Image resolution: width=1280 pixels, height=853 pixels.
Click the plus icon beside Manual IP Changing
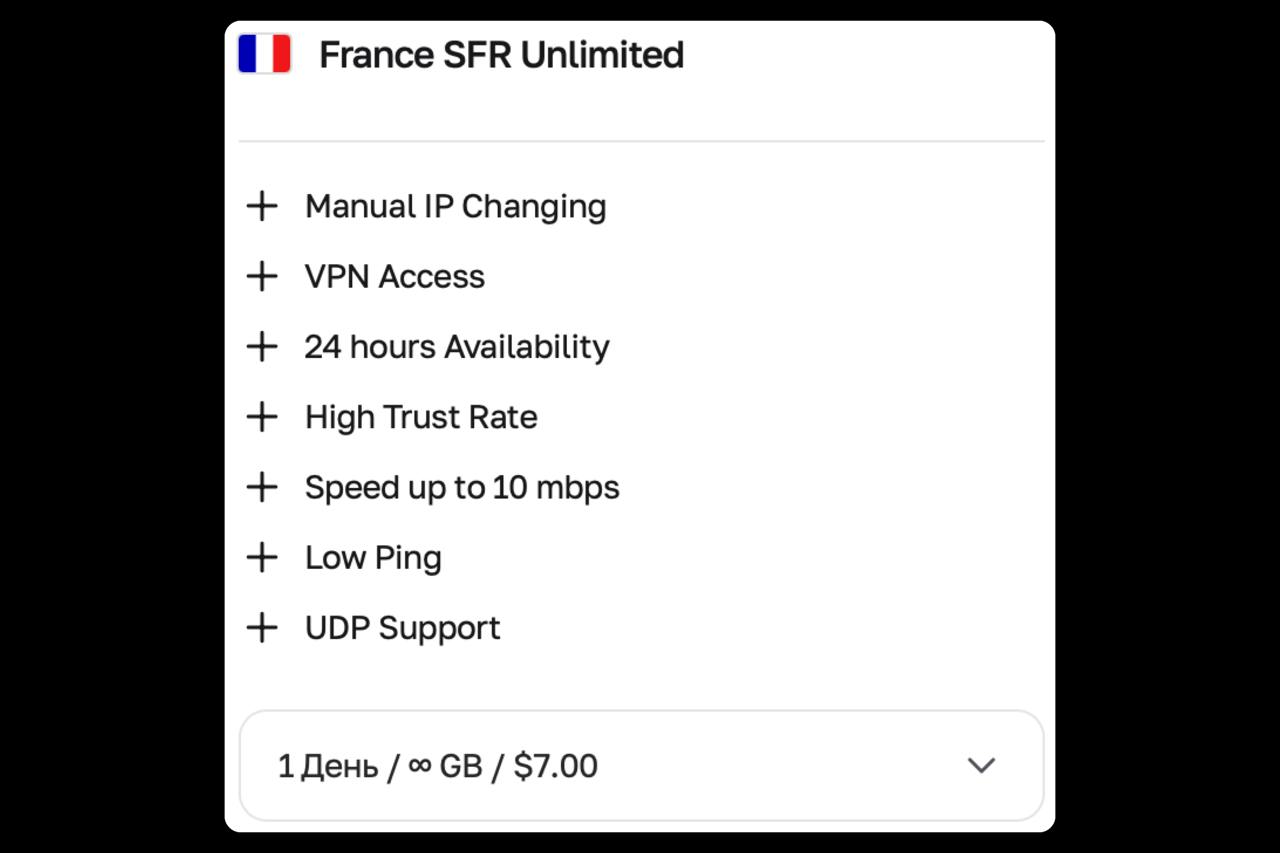[262, 207]
